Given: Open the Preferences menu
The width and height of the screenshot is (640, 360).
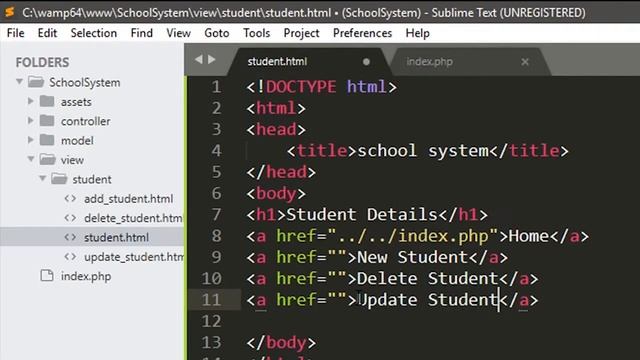Looking at the screenshot, I should coord(362,33).
